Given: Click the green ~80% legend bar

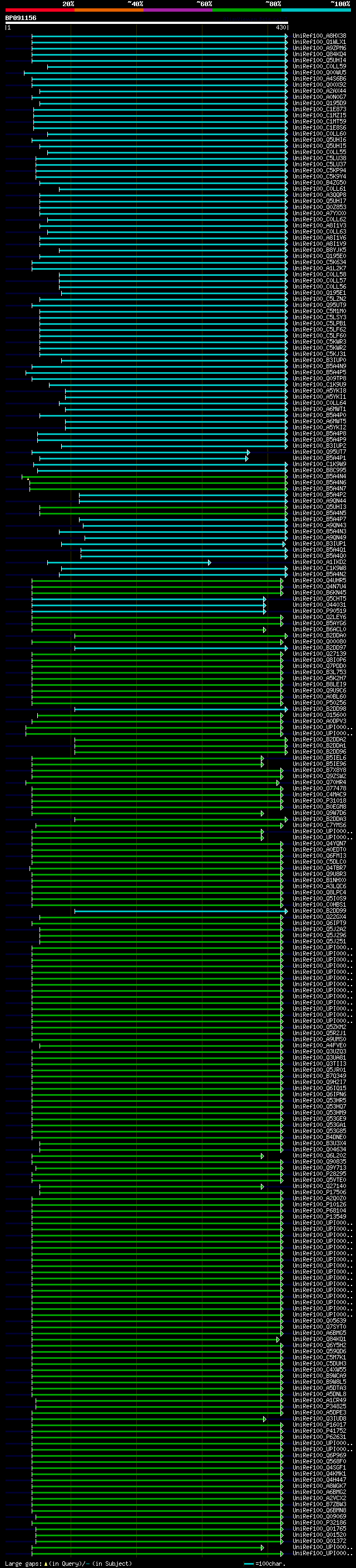Looking at the screenshot, I should click(247, 10).
